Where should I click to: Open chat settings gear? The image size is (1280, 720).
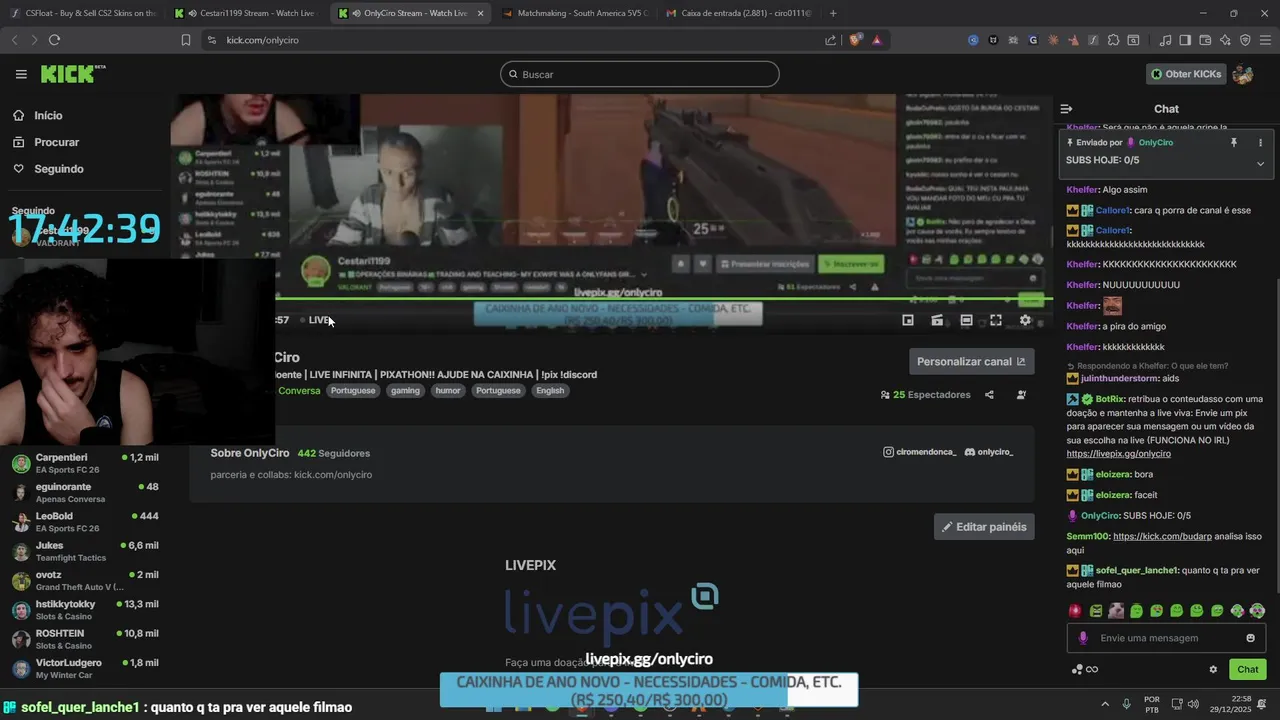click(1213, 670)
